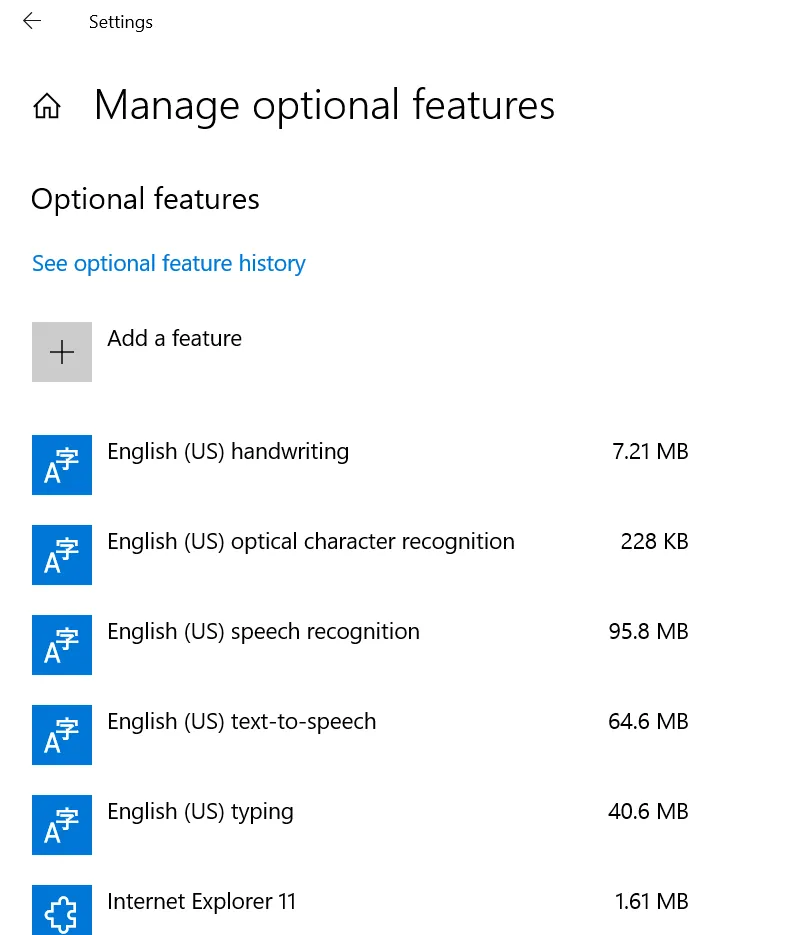The height and width of the screenshot is (935, 790).
Task: Select the text-to-speech language icon
Action: (62, 735)
